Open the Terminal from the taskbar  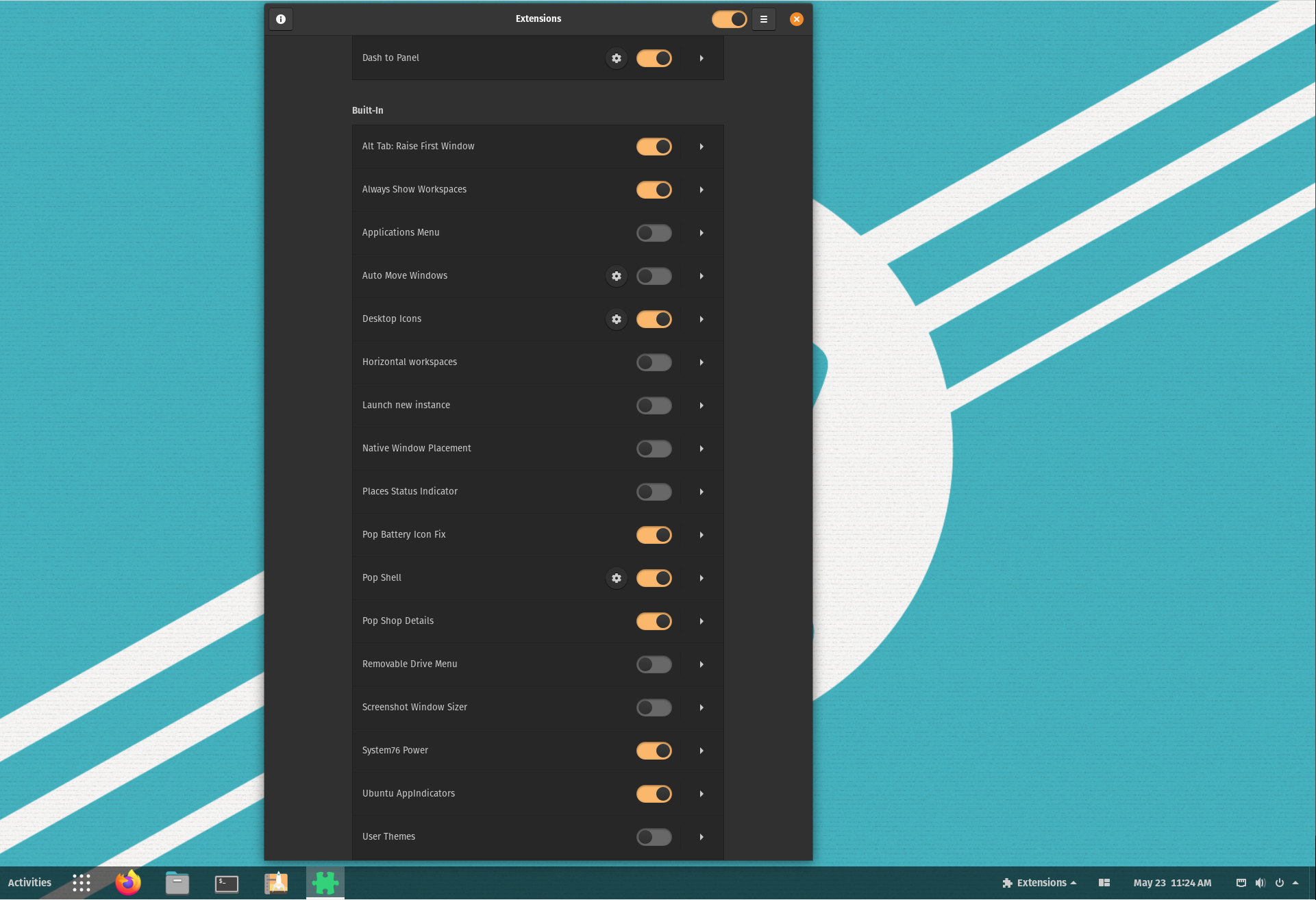[x=227, y=884]
